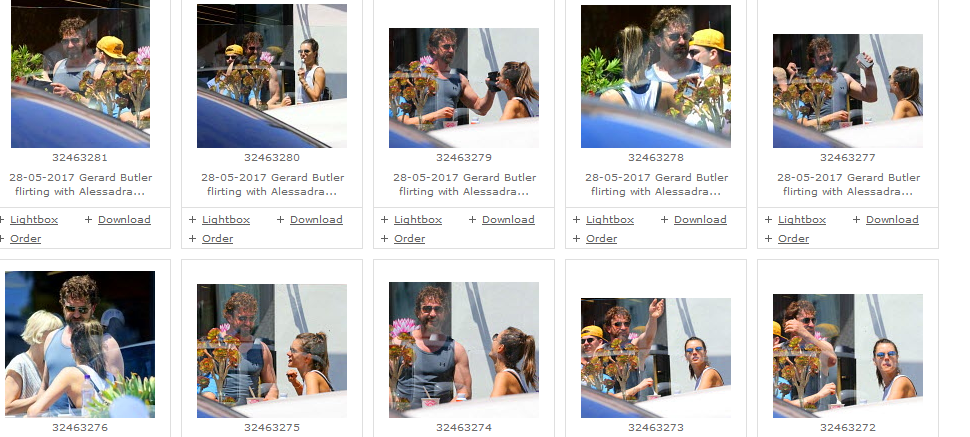Add photo 32463281 to Lightbox
Viewport: 970px width, 437px height.
pos(34,220)
